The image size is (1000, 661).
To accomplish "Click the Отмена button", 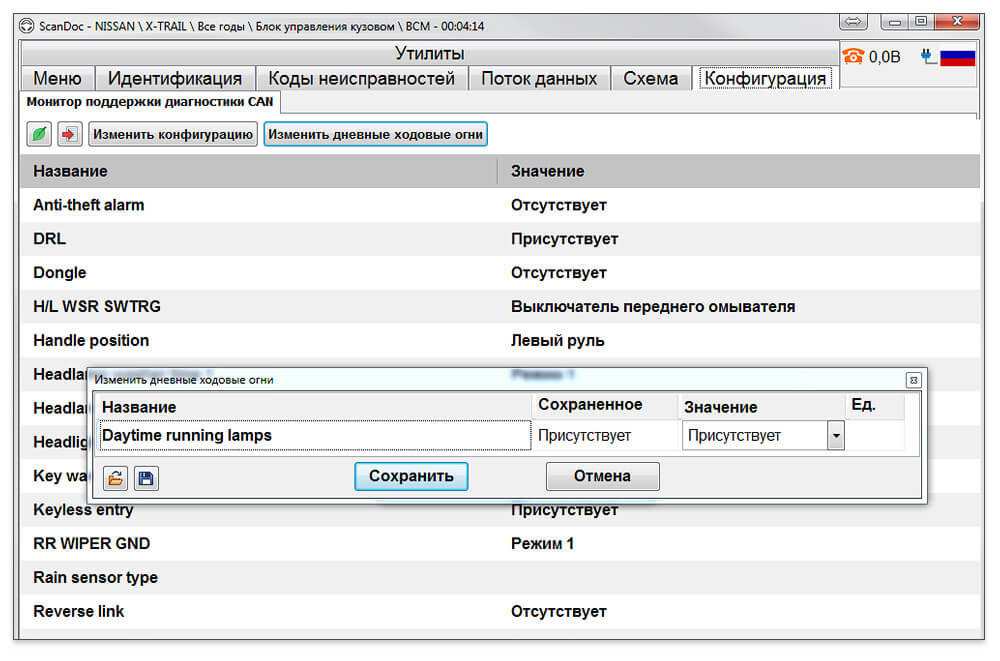I will click(603, 477).
